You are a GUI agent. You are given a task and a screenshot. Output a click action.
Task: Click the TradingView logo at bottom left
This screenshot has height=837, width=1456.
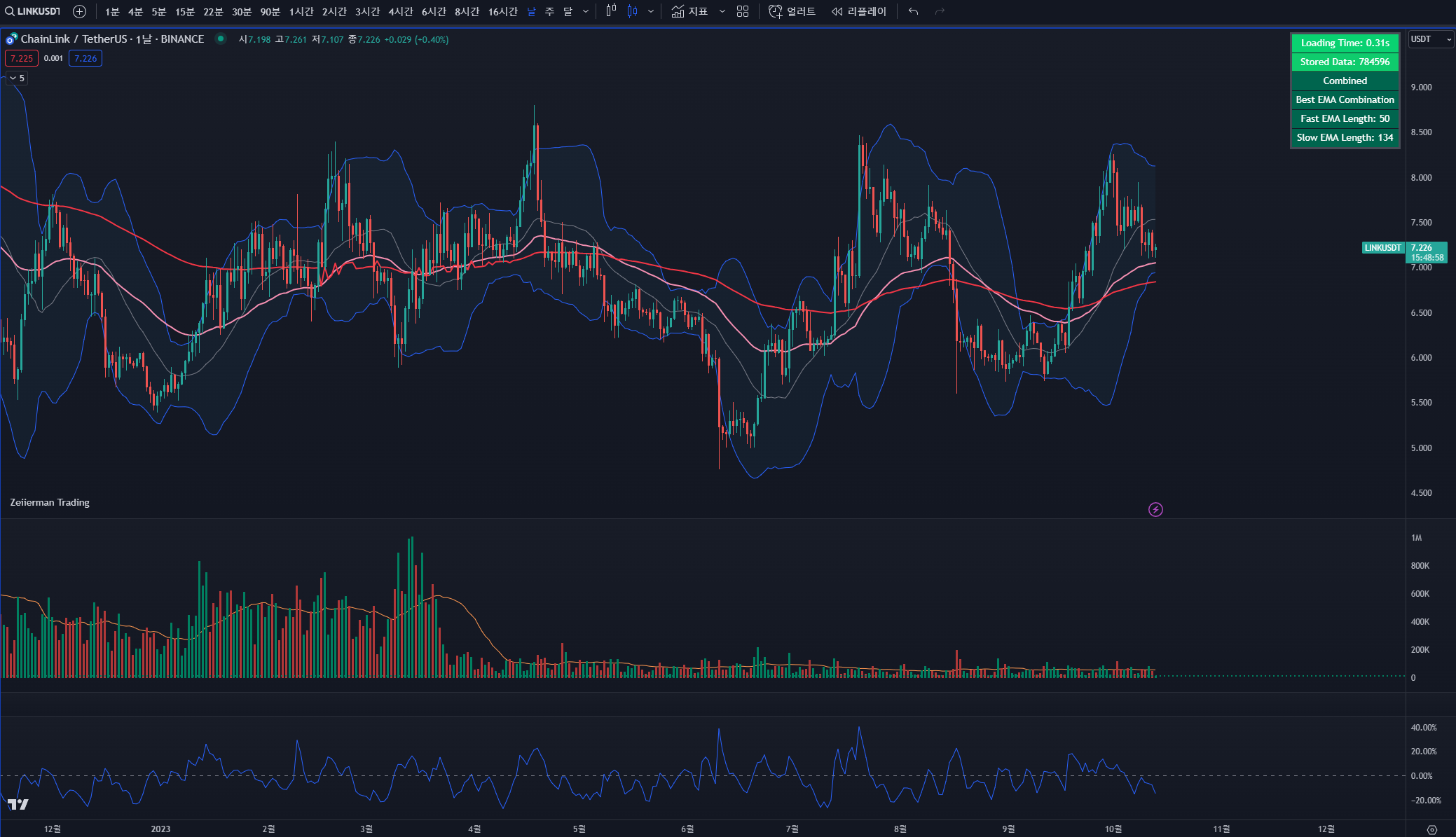(x=18, y=804)
